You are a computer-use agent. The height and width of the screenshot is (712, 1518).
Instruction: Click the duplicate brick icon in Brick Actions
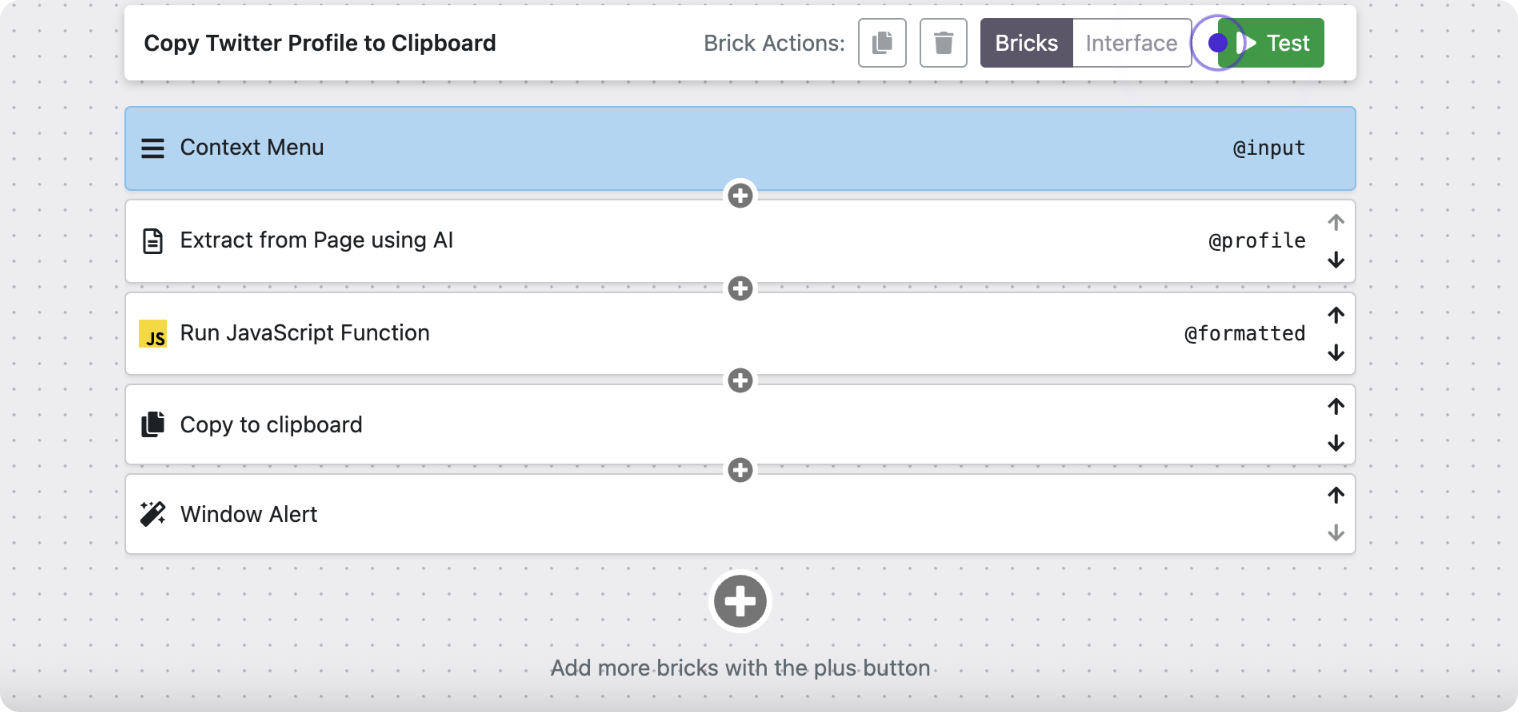click(882, 43)
